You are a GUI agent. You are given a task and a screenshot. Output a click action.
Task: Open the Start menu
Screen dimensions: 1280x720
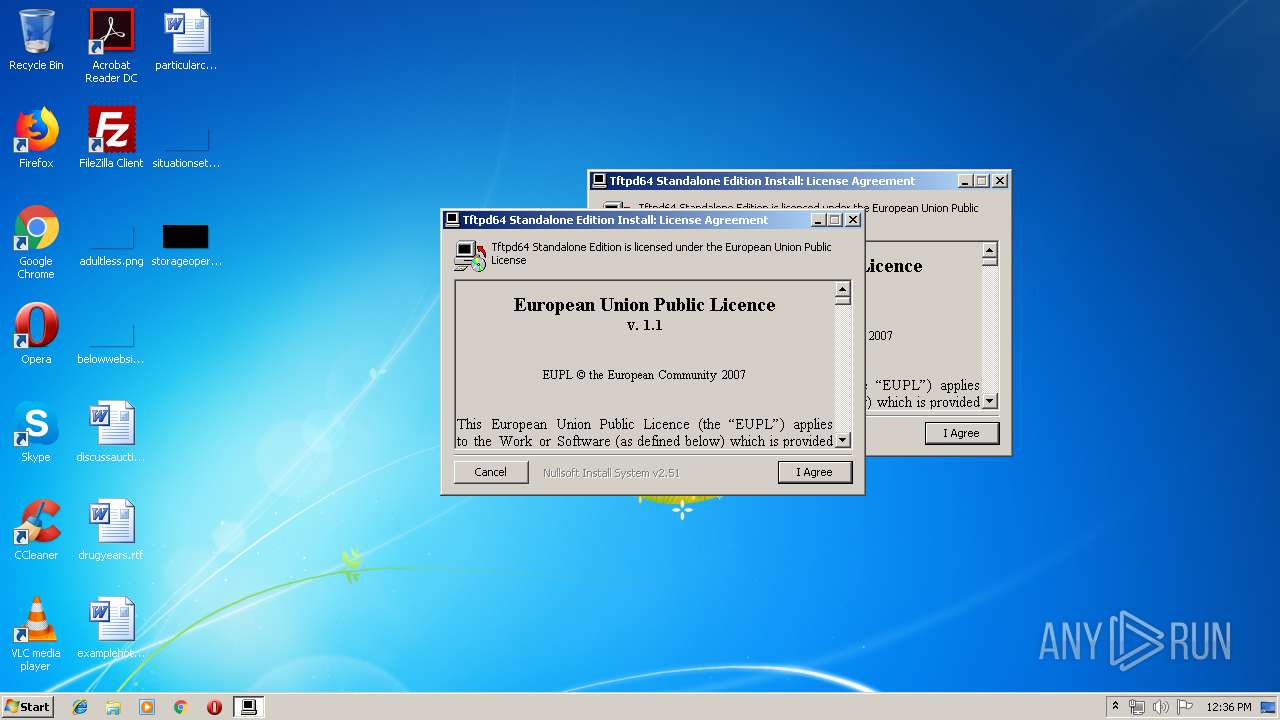point(28,707)
